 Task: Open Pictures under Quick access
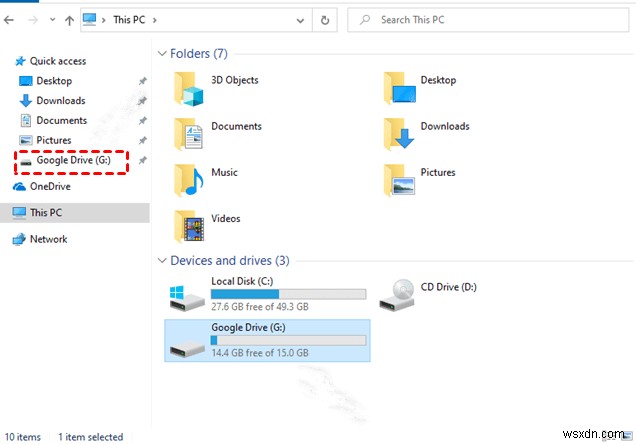(x=54, y=140)
